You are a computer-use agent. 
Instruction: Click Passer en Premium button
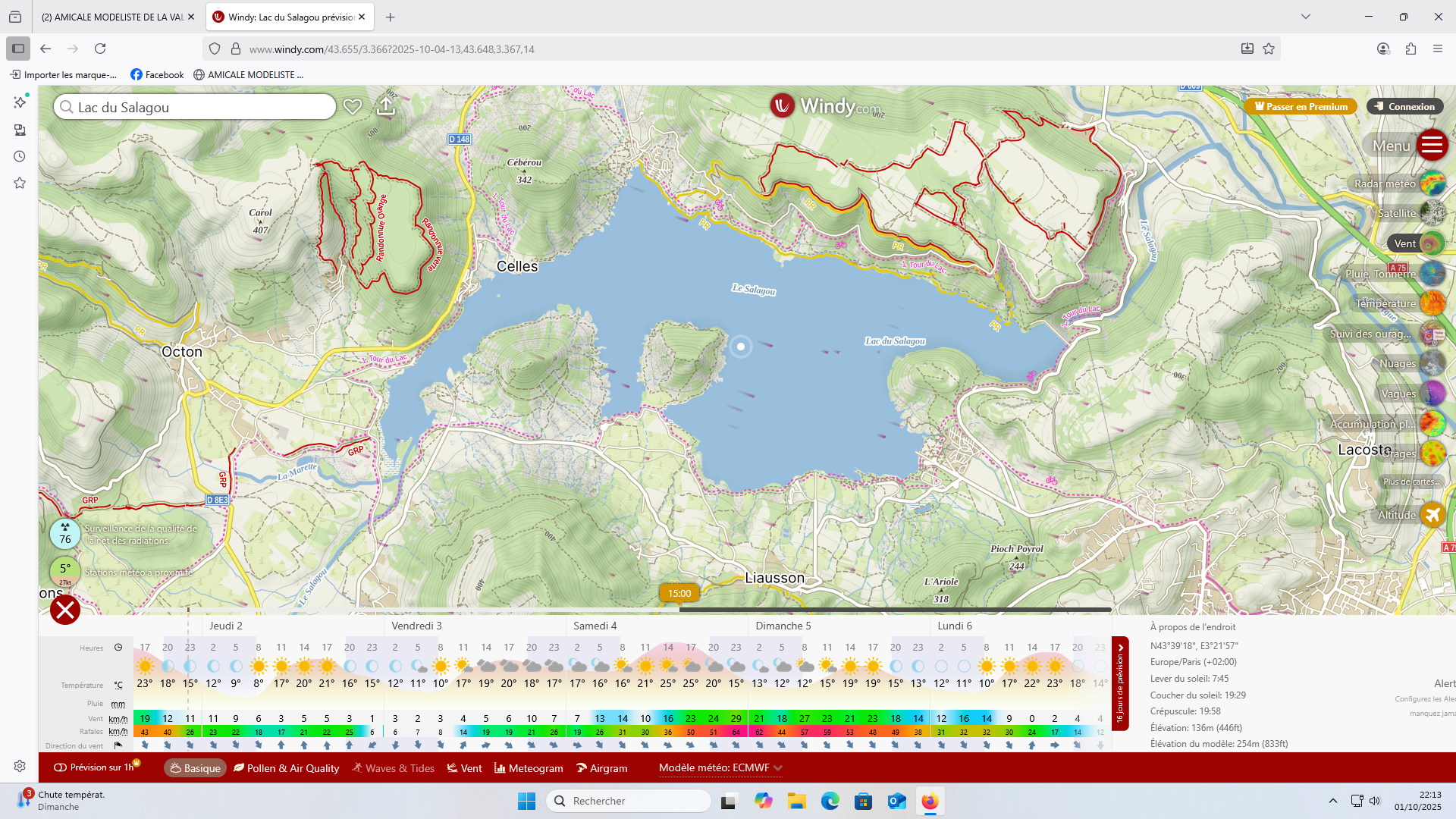(1301, 106)
